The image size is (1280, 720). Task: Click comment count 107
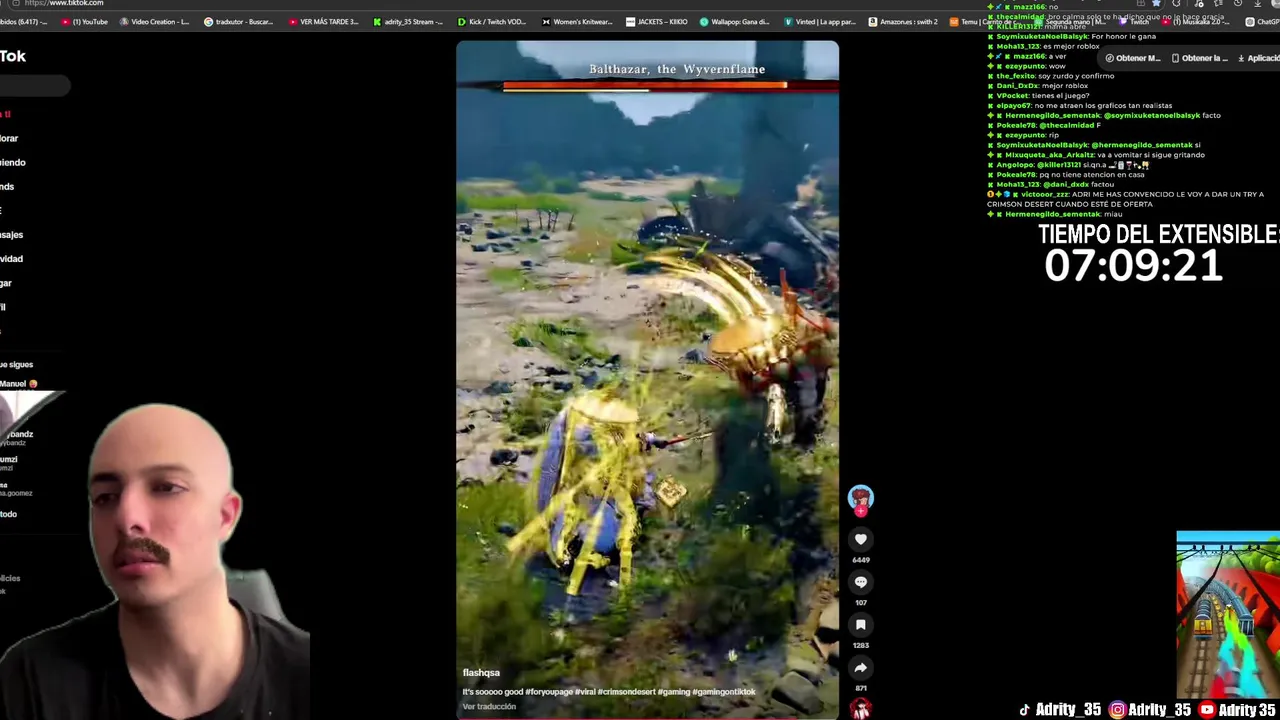tap(860, 603)
